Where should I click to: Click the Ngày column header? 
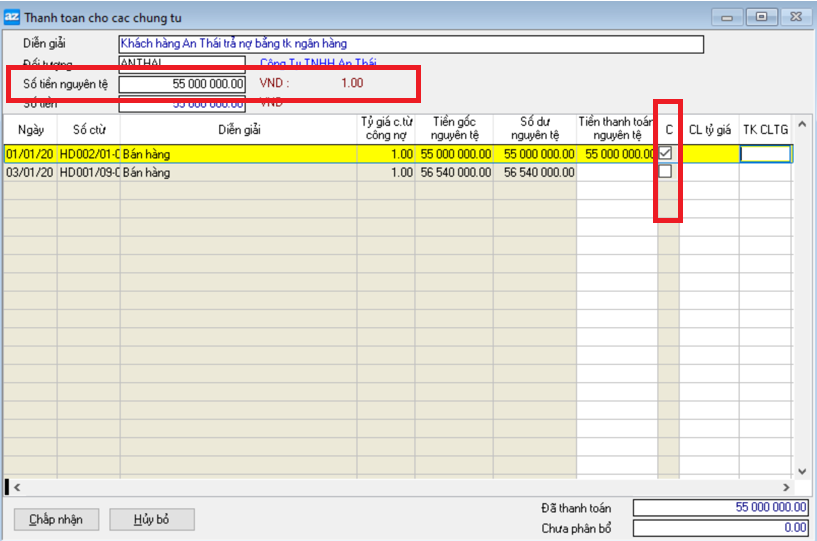point(30,130)
